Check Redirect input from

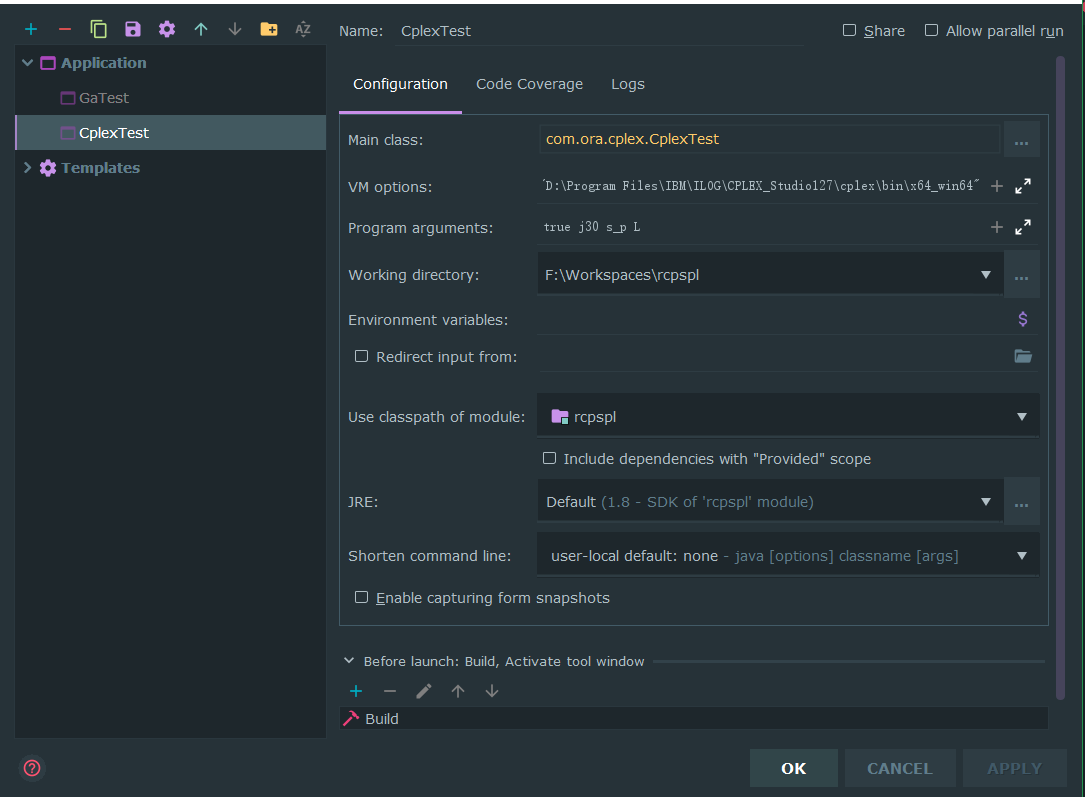tap(361, 356)
